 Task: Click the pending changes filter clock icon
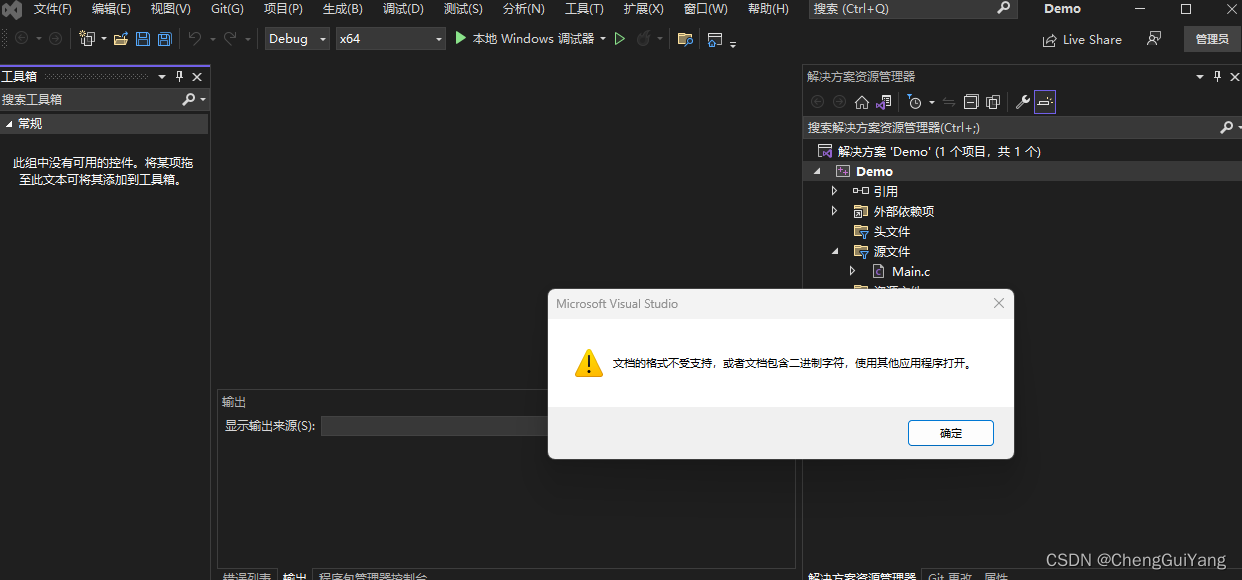[914, 102]
